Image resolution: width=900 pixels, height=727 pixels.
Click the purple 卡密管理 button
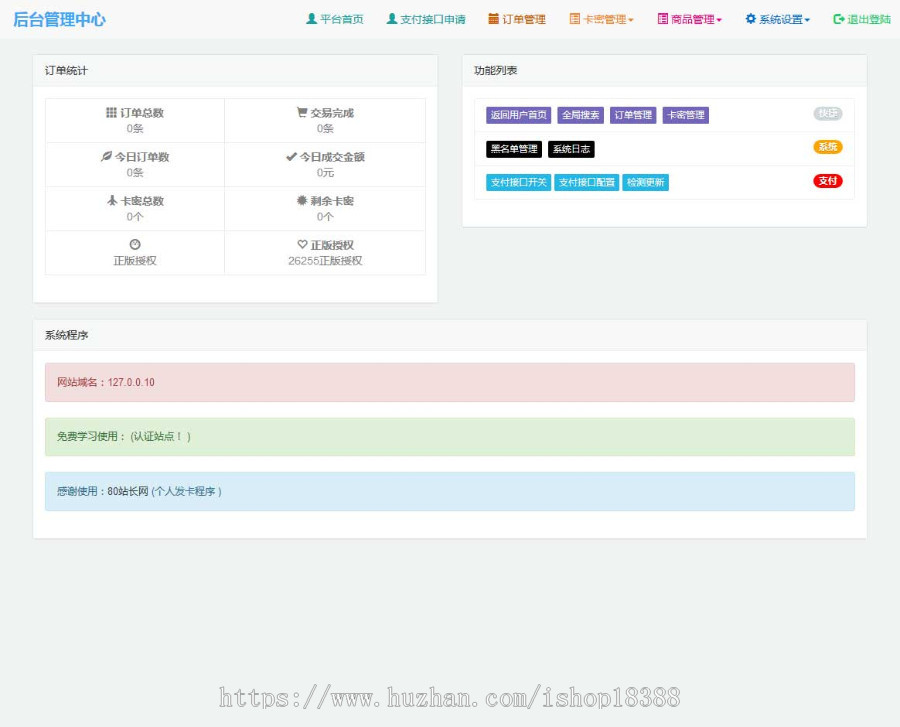click(x=686, y=115)
